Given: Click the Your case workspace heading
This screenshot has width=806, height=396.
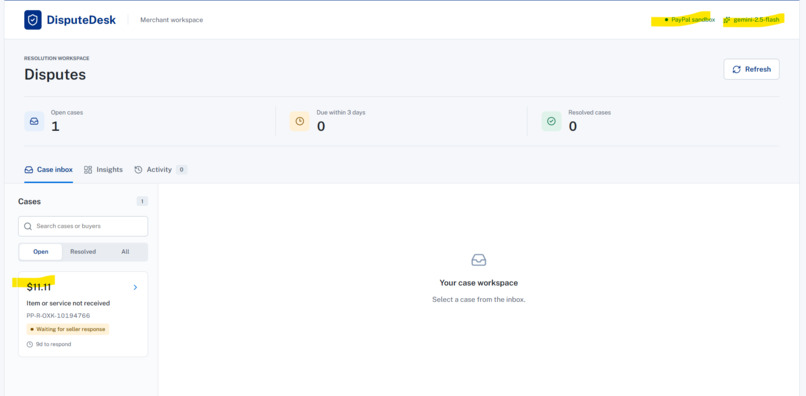Looking at the screenshot, I should (479, 283).
